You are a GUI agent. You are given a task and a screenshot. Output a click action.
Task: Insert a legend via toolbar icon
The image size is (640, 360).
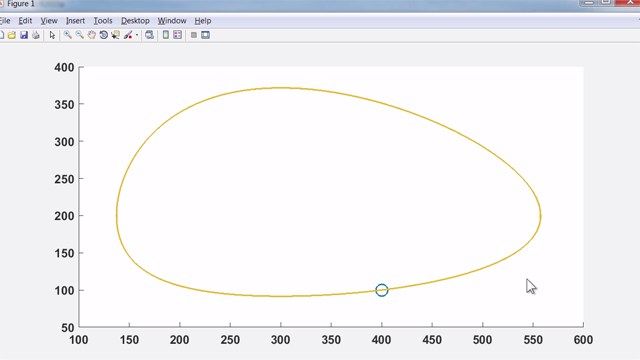coord(178,35)
